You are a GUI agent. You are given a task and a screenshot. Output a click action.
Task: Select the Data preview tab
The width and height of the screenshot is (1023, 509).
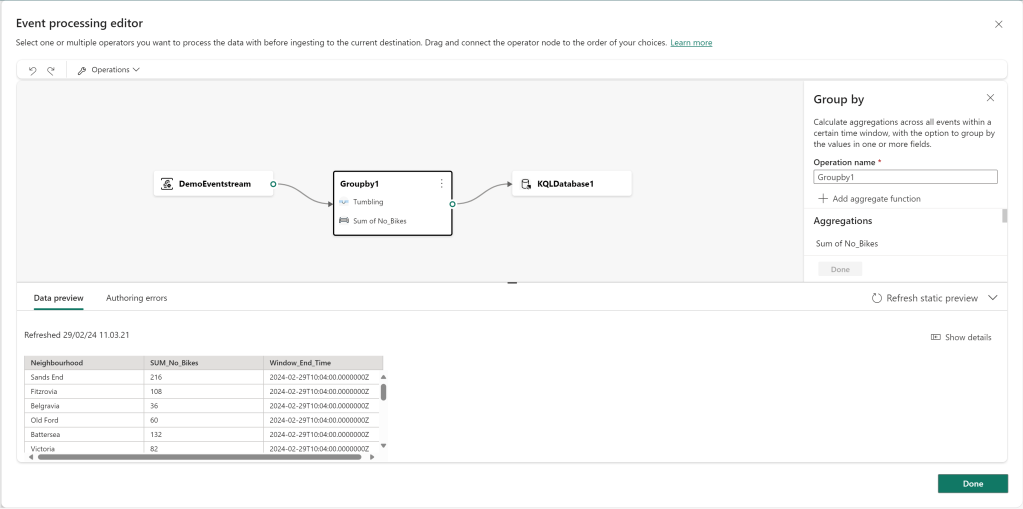point(58,298)
